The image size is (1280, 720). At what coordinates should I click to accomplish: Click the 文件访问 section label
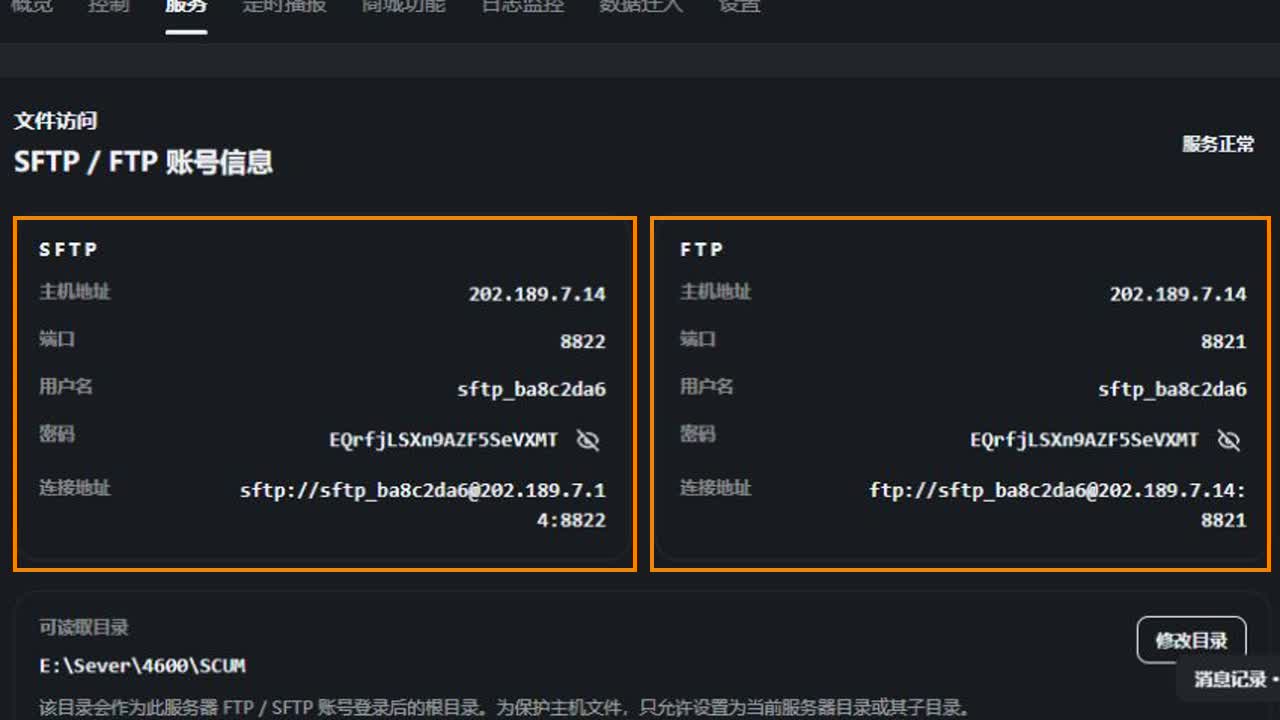(56, 121)
